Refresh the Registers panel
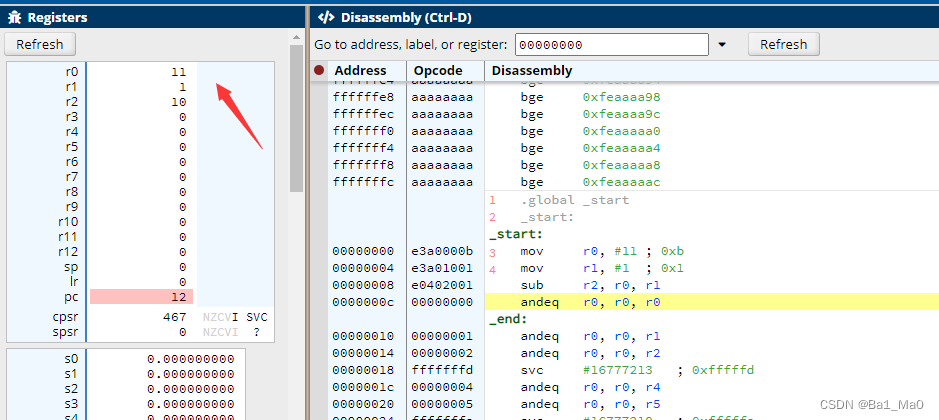The width and height of the screenshot is (939, 420). coord(40,44)
